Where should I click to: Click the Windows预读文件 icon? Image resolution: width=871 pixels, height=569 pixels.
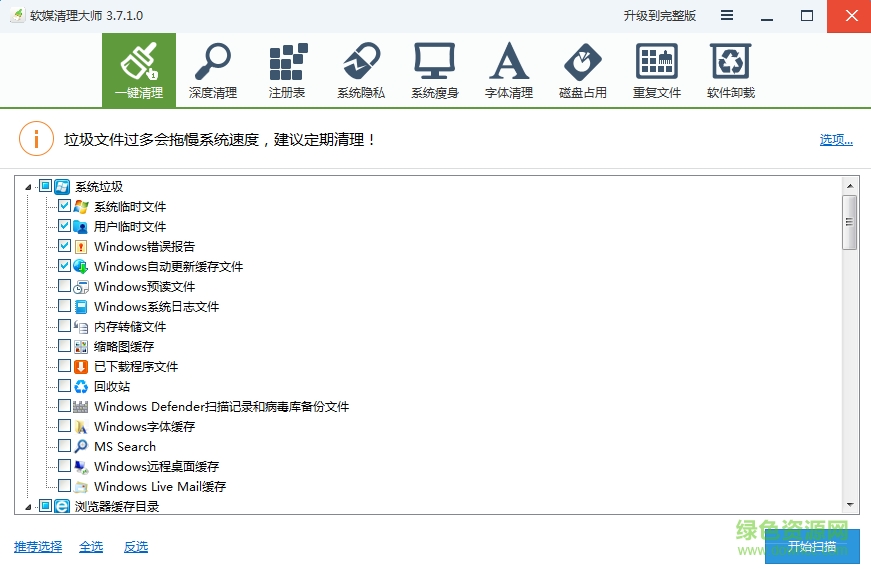81,287
